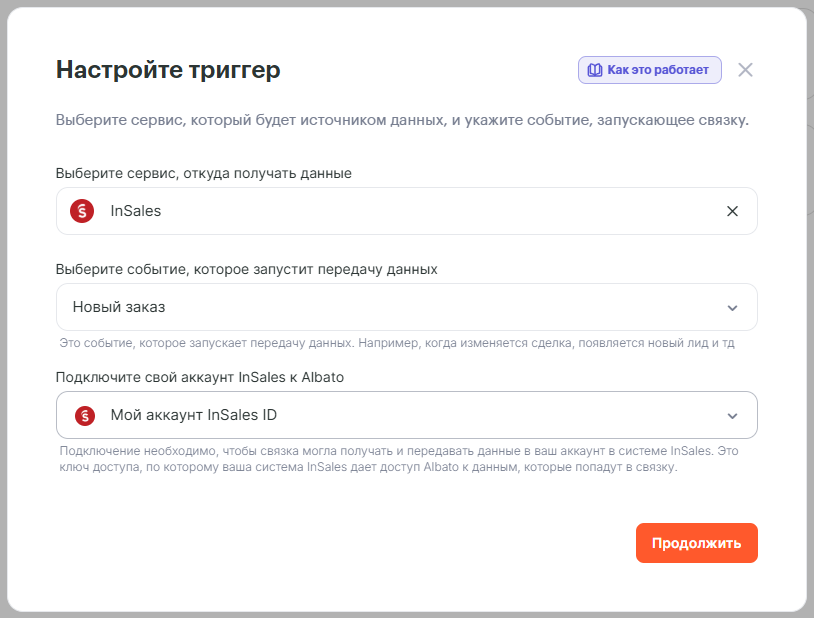
Task: Click the "Настройте триггер" heading
Action: pos(168,70)
